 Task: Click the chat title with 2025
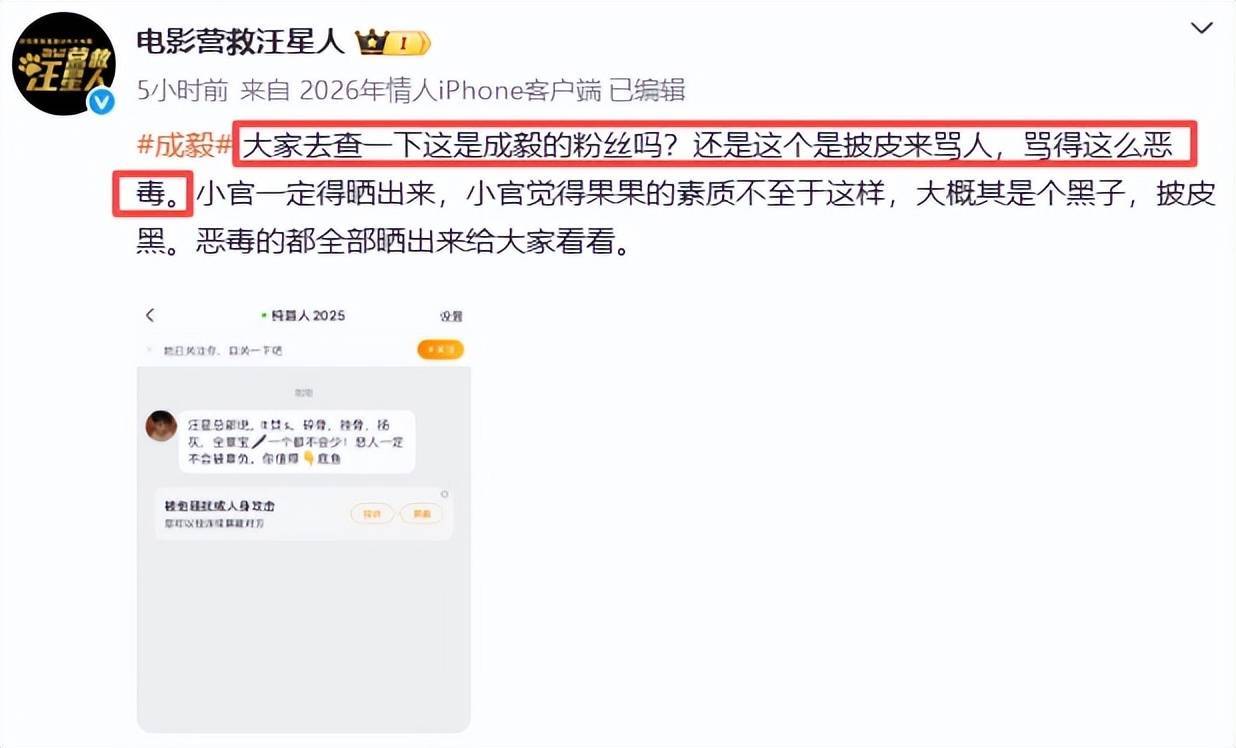click(x=308, y=315)
